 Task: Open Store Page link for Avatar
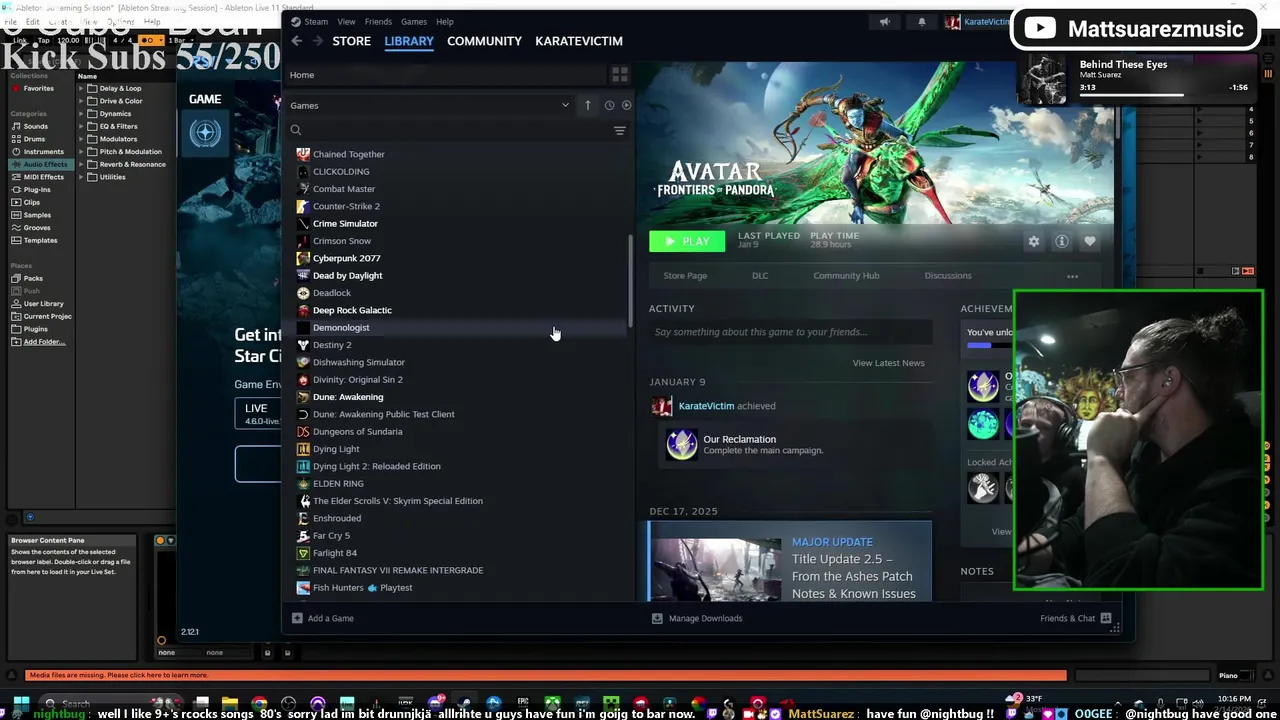(685, 276)
